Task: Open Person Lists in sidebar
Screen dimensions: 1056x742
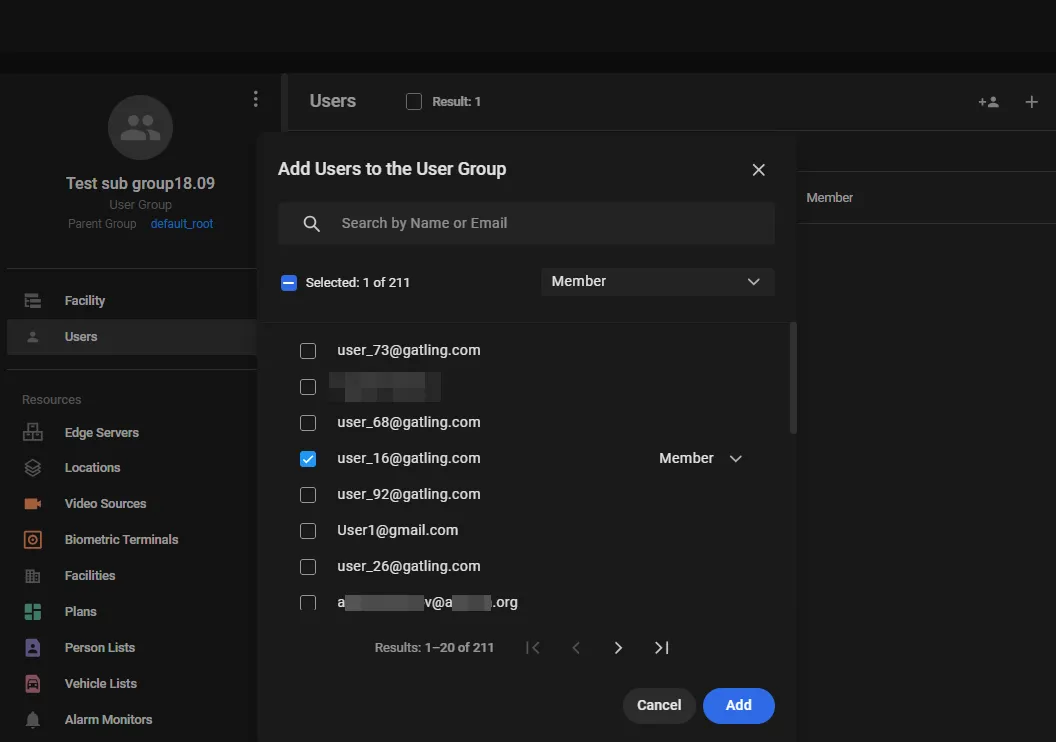Action: click(131, 648)
